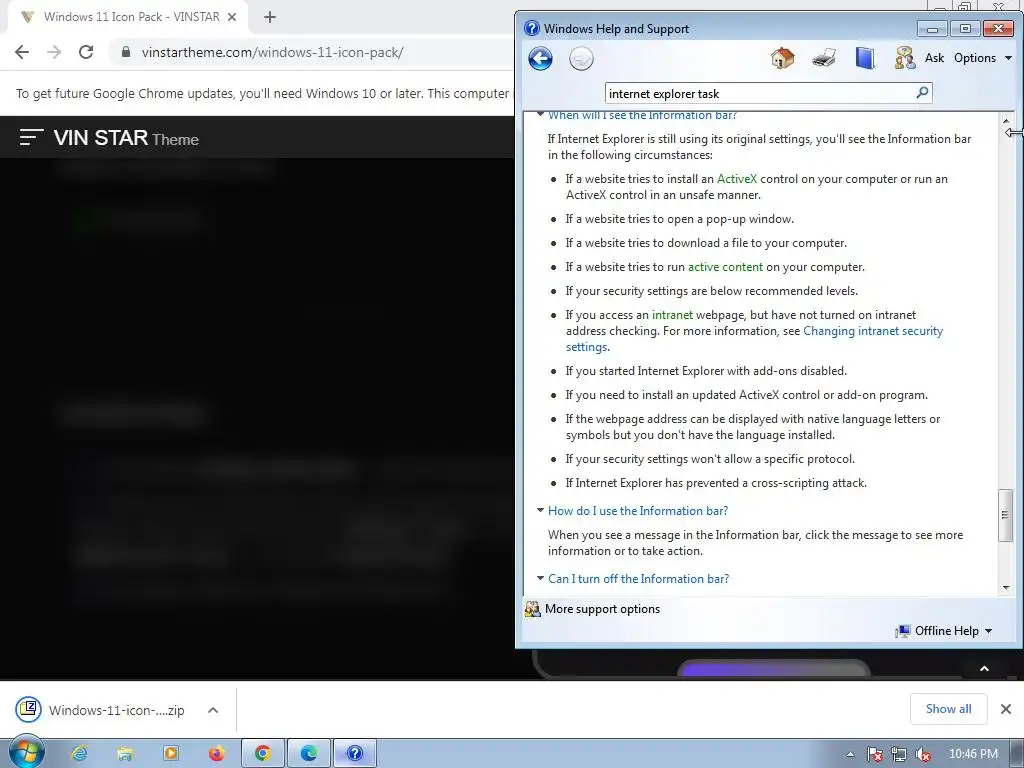Open the VIN STAR hamburger menu

pyautogui.click(x=31, y=137)
